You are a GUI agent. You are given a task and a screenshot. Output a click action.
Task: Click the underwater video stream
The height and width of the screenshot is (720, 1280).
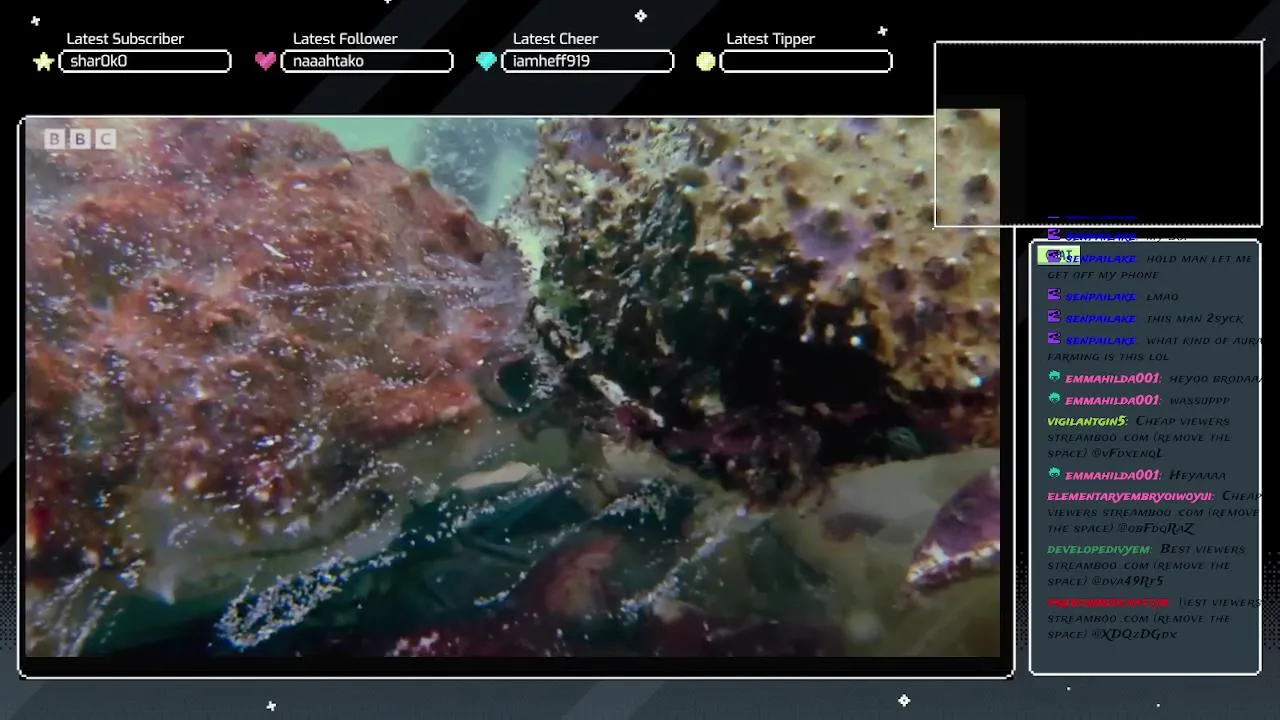tap(512, 387)
